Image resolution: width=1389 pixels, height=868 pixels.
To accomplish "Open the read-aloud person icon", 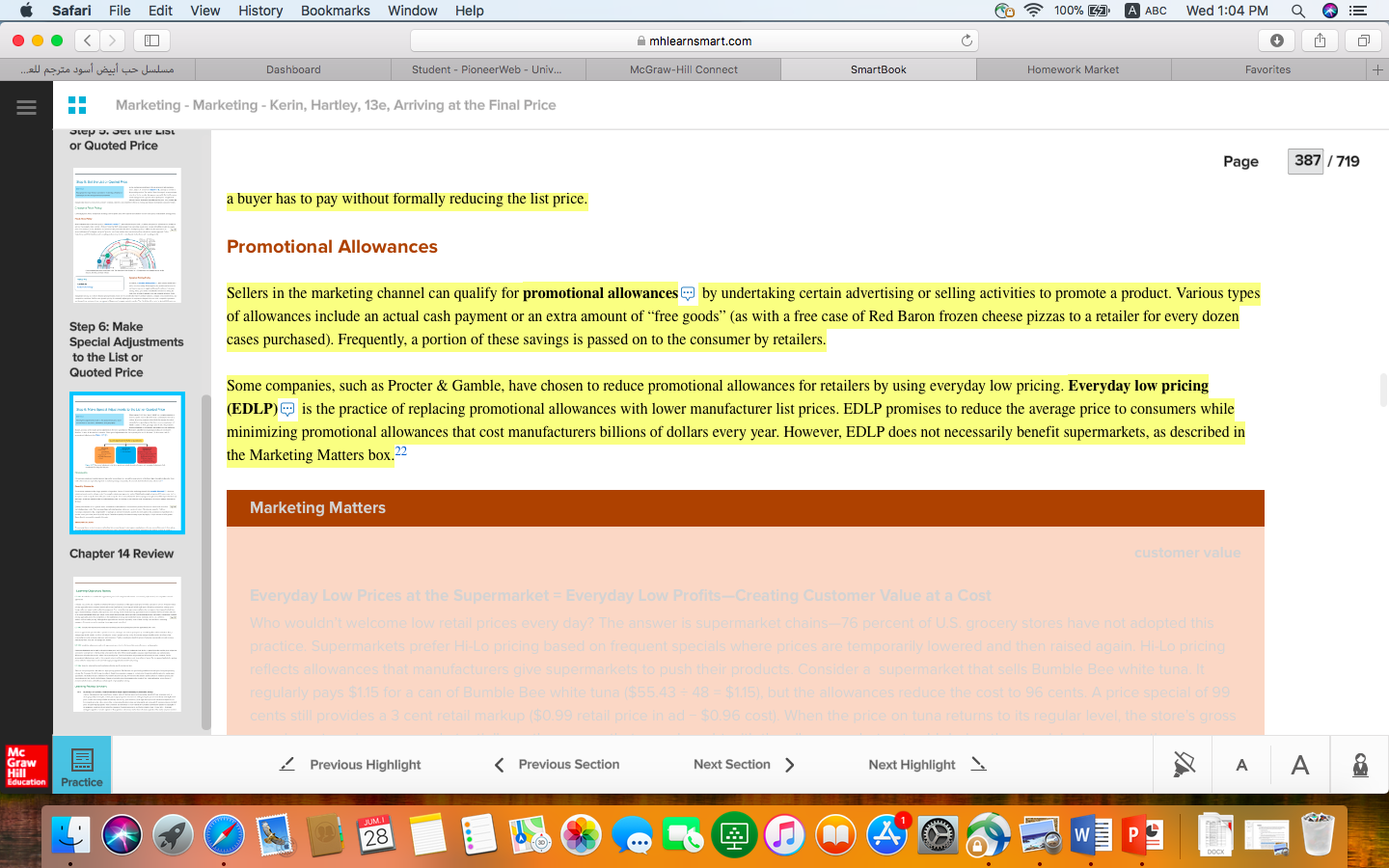I will tap(1360, 765).
